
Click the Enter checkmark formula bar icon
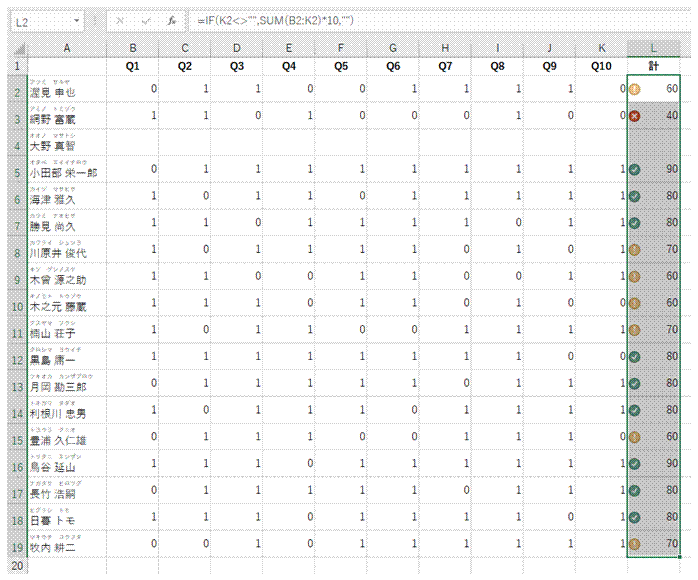146,20
